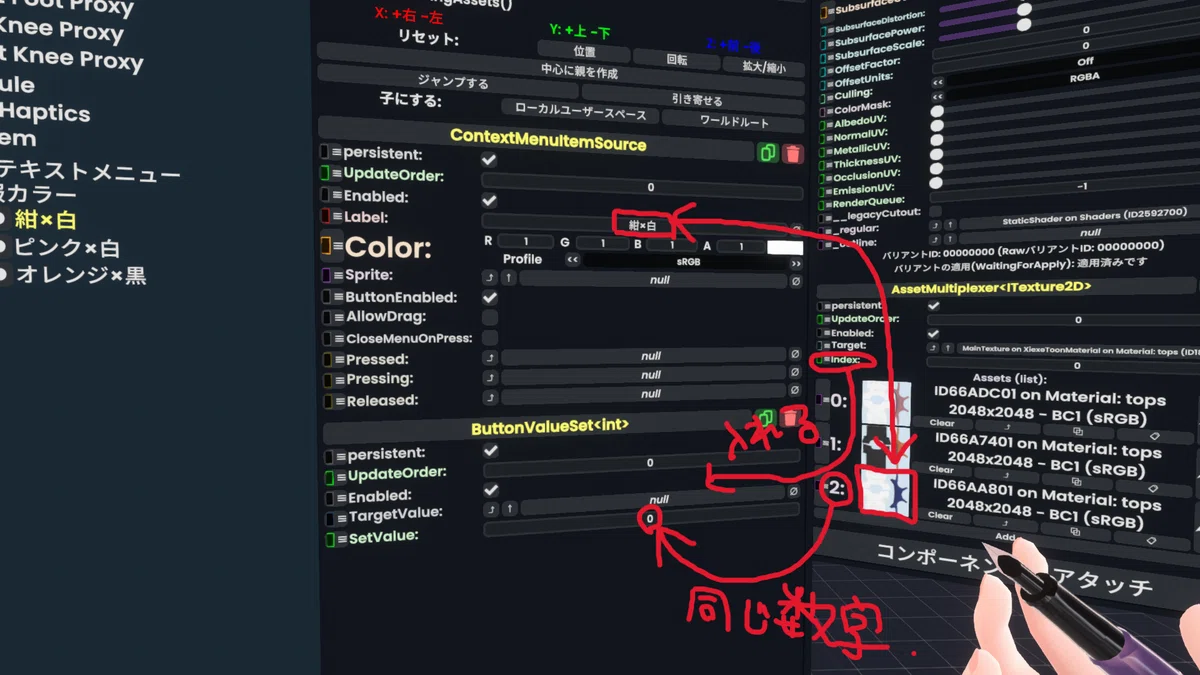1200x675 pixels.
Task: Cycle Culling value with << arrow
Action: [937, 82]
